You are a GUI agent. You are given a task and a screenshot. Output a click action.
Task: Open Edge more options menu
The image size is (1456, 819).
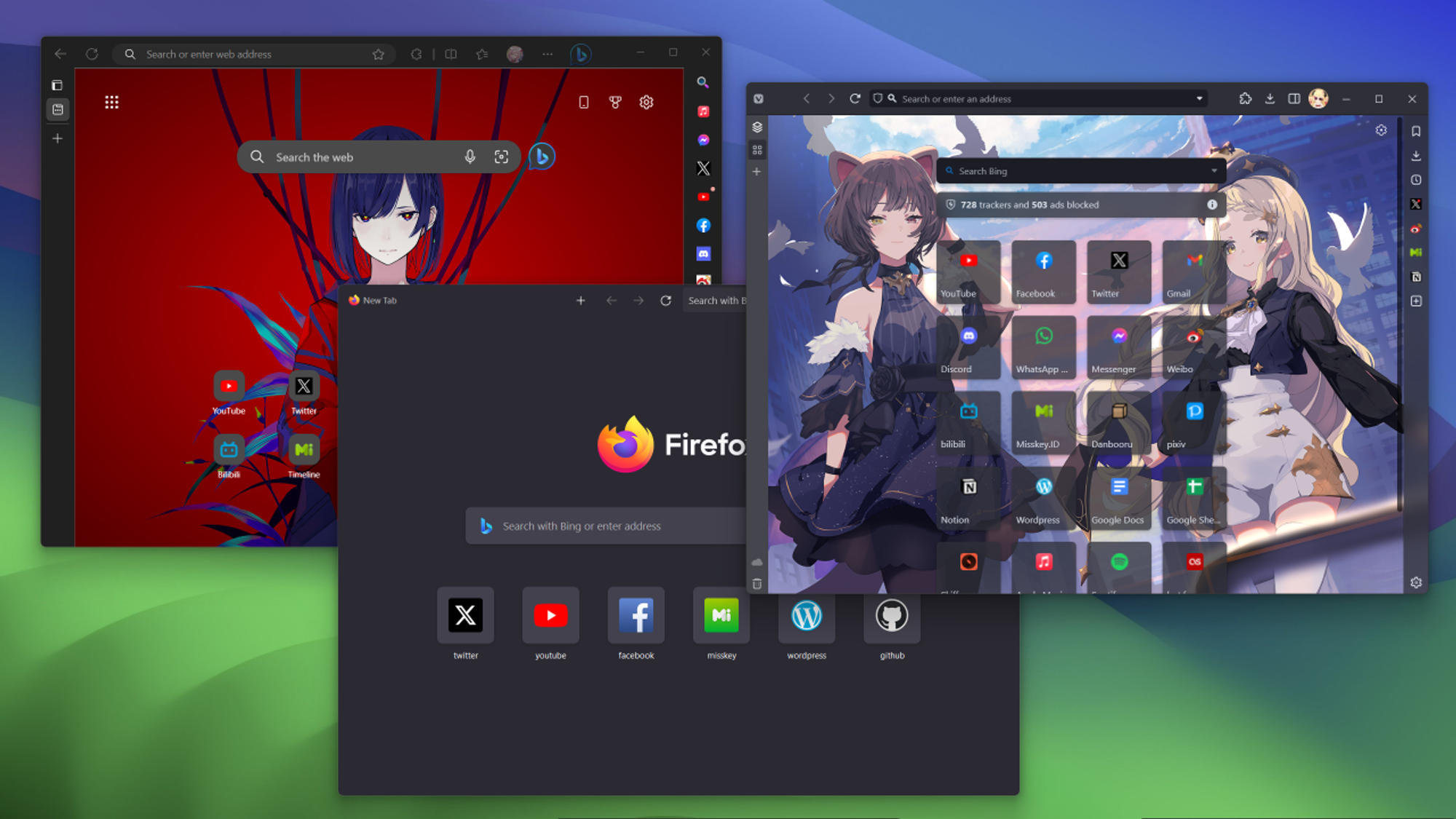tap(547, 54)
